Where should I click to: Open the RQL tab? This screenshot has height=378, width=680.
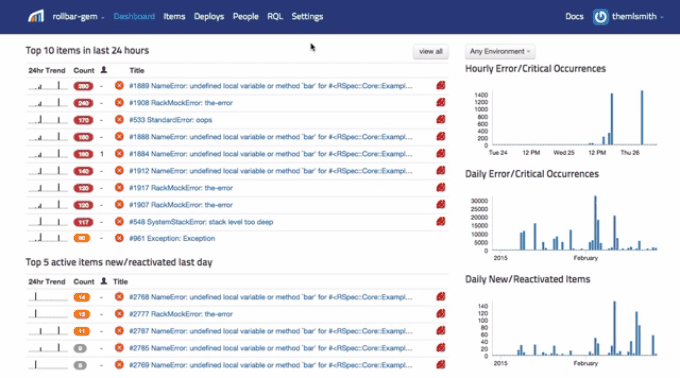275,16
